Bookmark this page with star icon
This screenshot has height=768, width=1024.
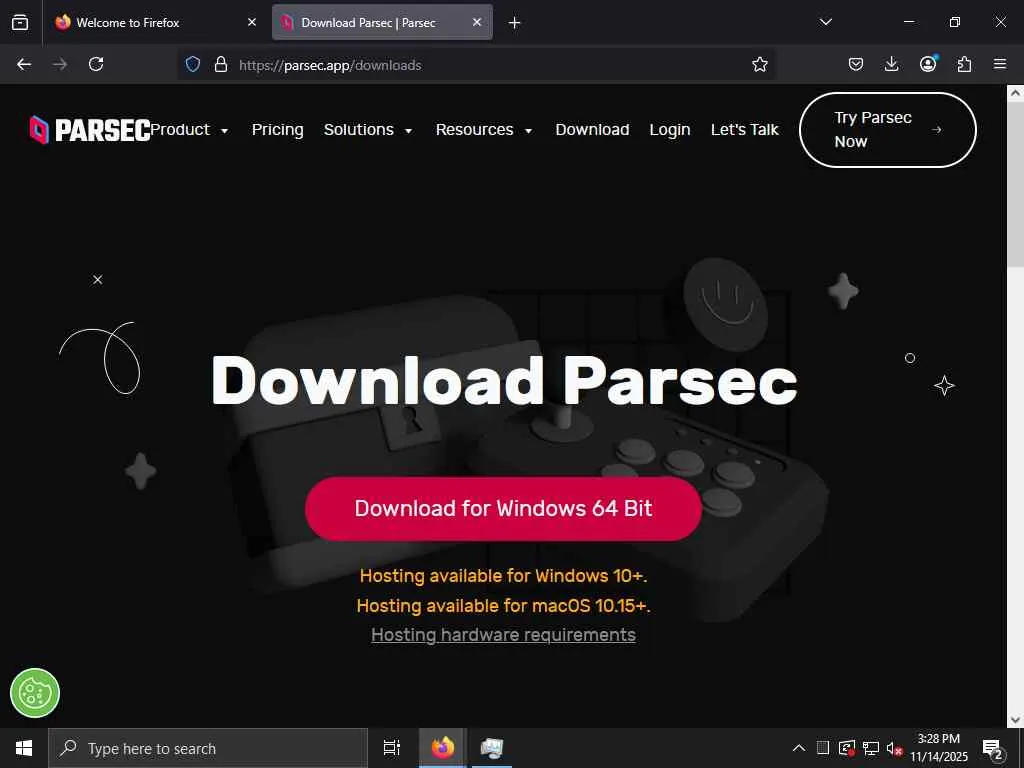pos(760,64)
